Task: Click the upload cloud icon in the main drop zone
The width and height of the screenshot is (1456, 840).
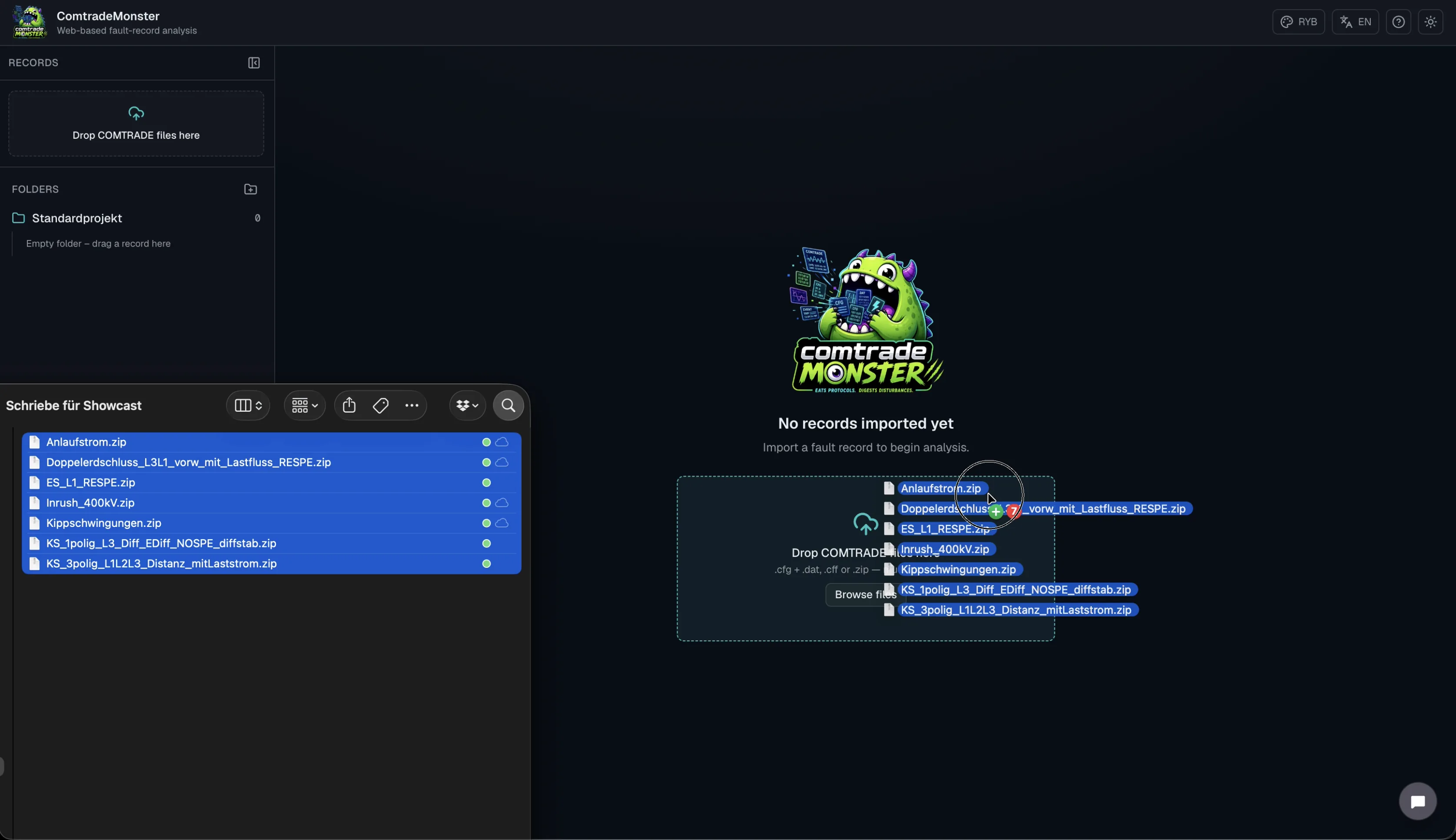Action: [x=865, y=524]
